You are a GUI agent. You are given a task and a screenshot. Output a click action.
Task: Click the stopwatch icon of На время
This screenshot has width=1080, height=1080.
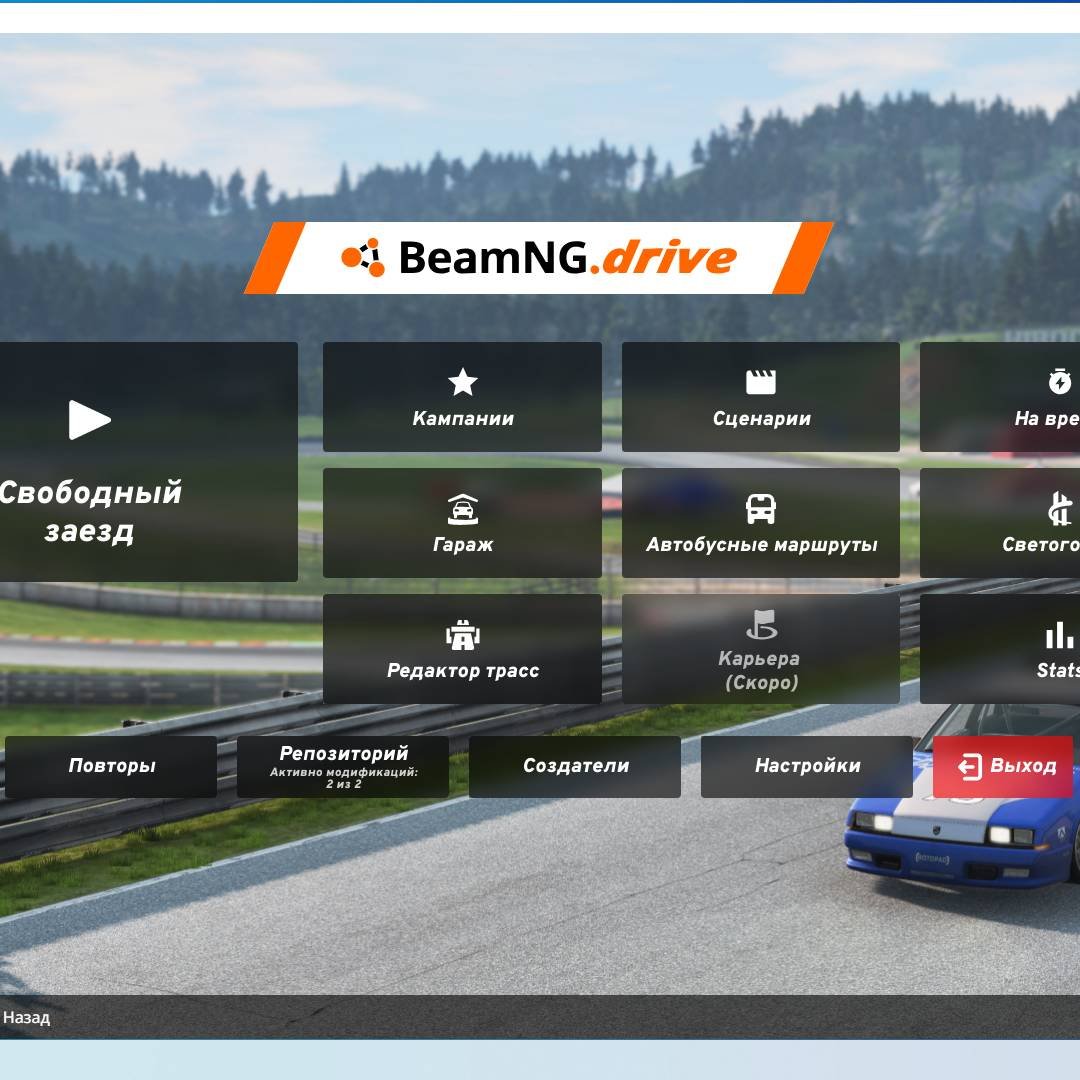[1059, 381]
